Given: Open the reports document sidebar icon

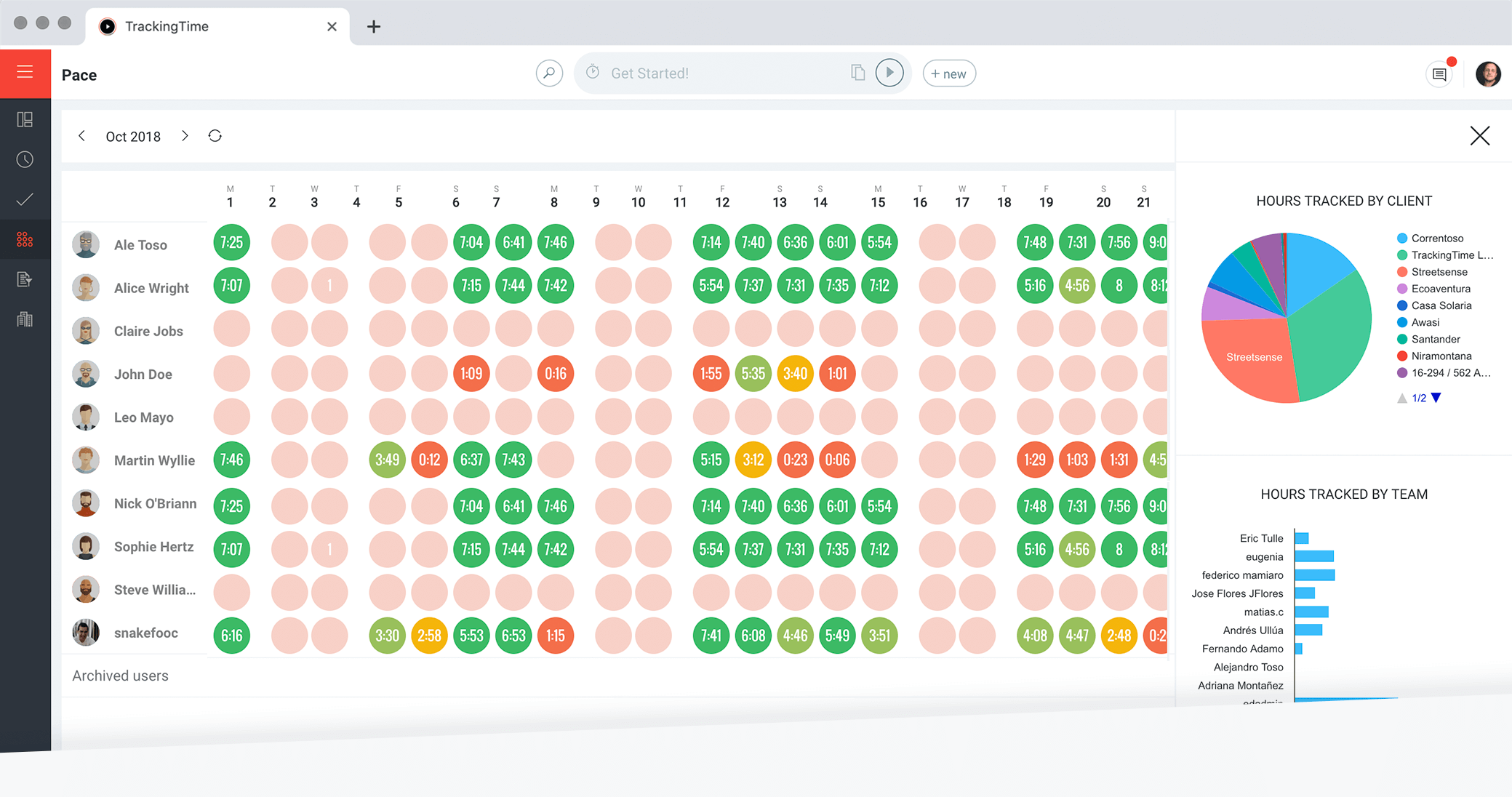Looking at the screenshot, I should click(25, 279).
